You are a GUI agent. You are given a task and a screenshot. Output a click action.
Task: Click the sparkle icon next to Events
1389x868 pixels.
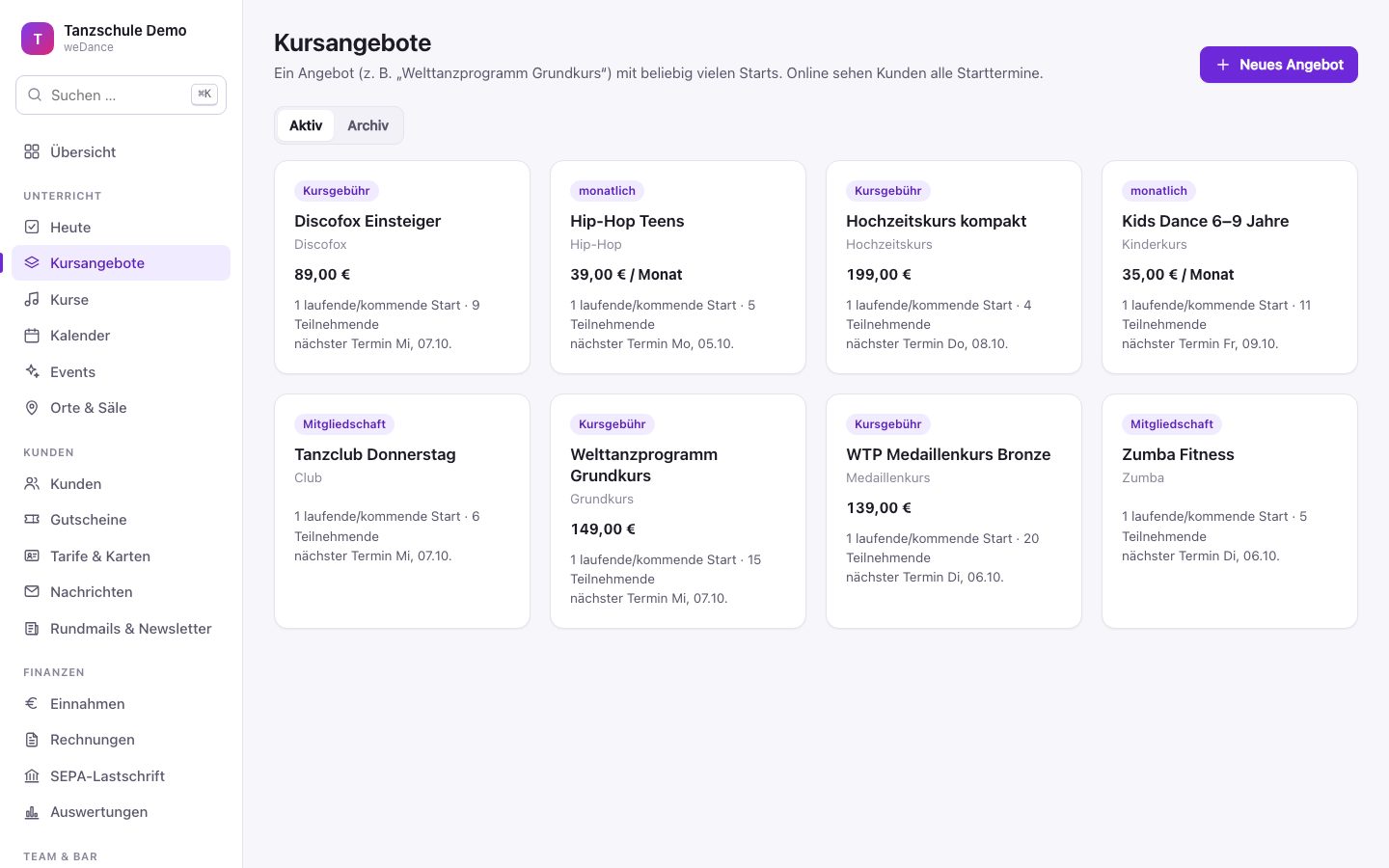(x=32, y=371)
